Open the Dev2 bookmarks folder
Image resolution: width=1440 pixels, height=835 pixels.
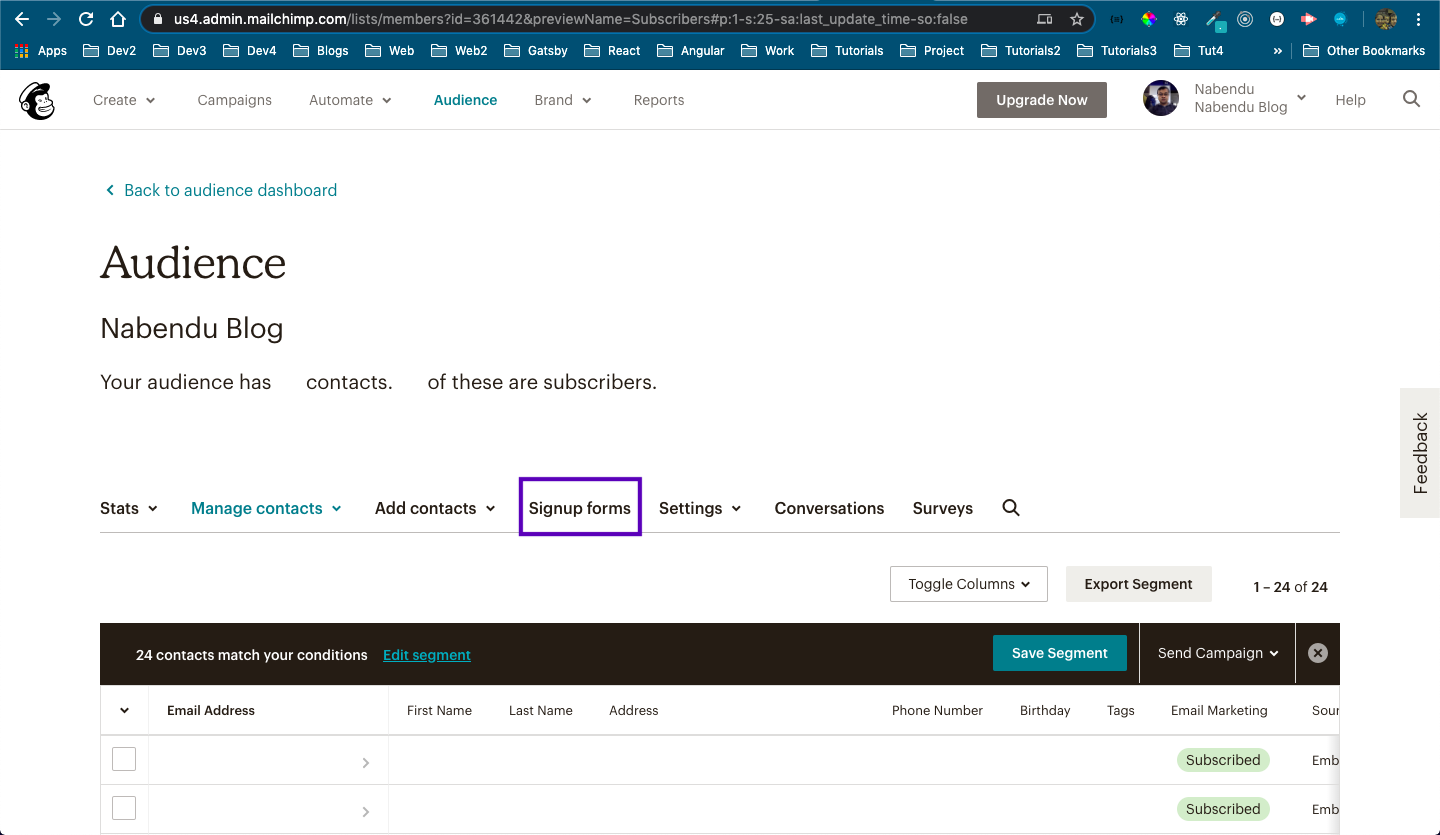[x=109, y=50]
